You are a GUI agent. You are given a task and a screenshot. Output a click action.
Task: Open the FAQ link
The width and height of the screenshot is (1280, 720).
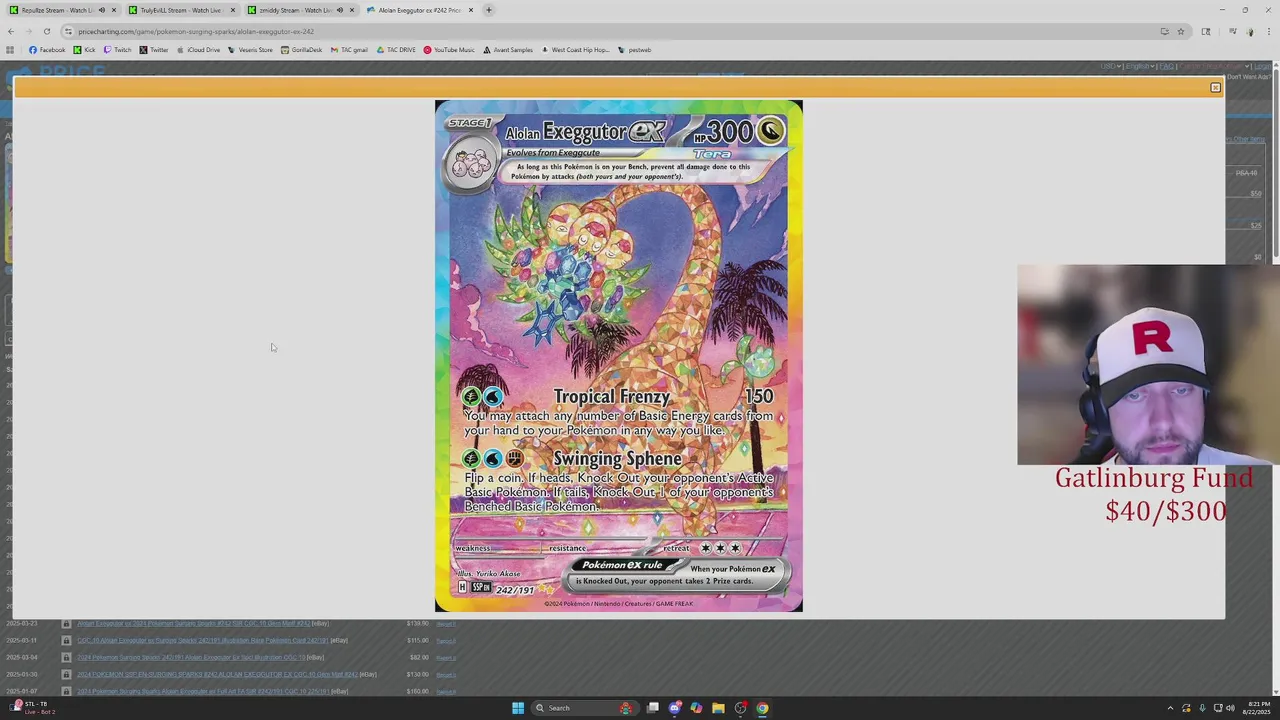click(x=1166, y=67)
